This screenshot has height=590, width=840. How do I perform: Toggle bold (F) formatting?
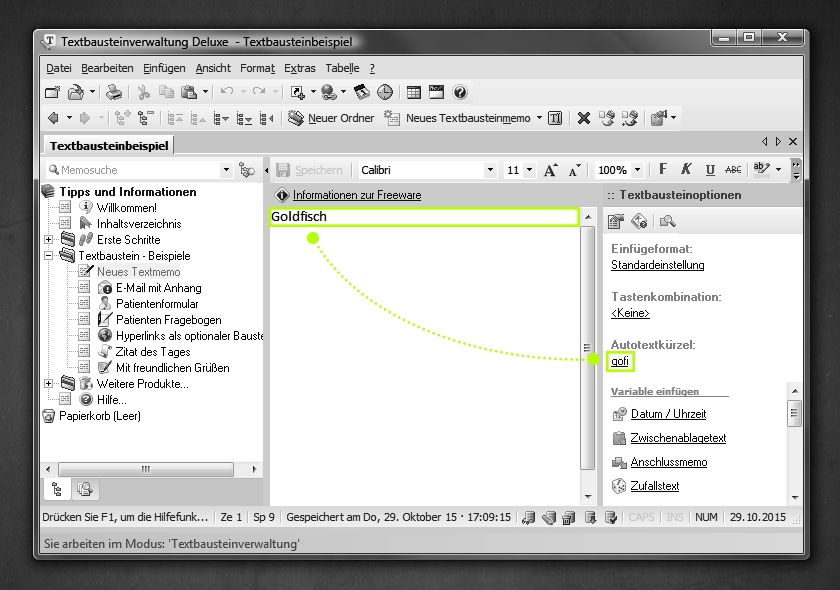663,170
